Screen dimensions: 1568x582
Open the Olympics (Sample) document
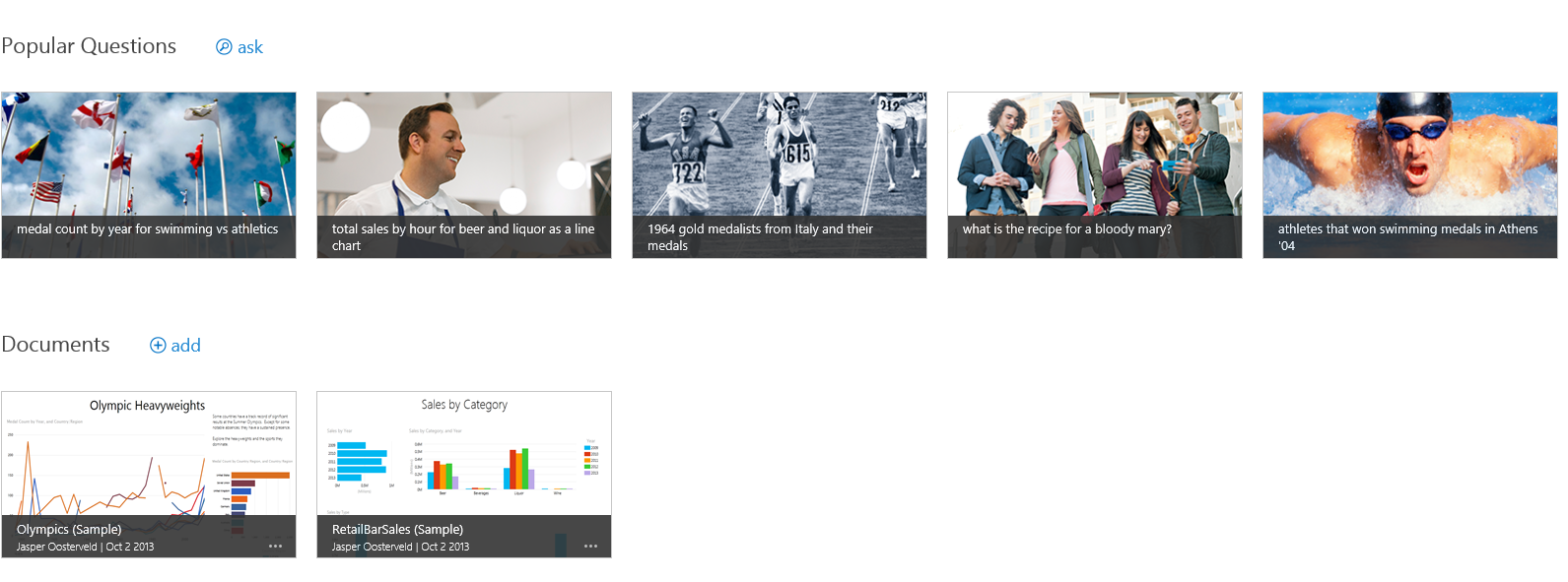tap(149, 475)
